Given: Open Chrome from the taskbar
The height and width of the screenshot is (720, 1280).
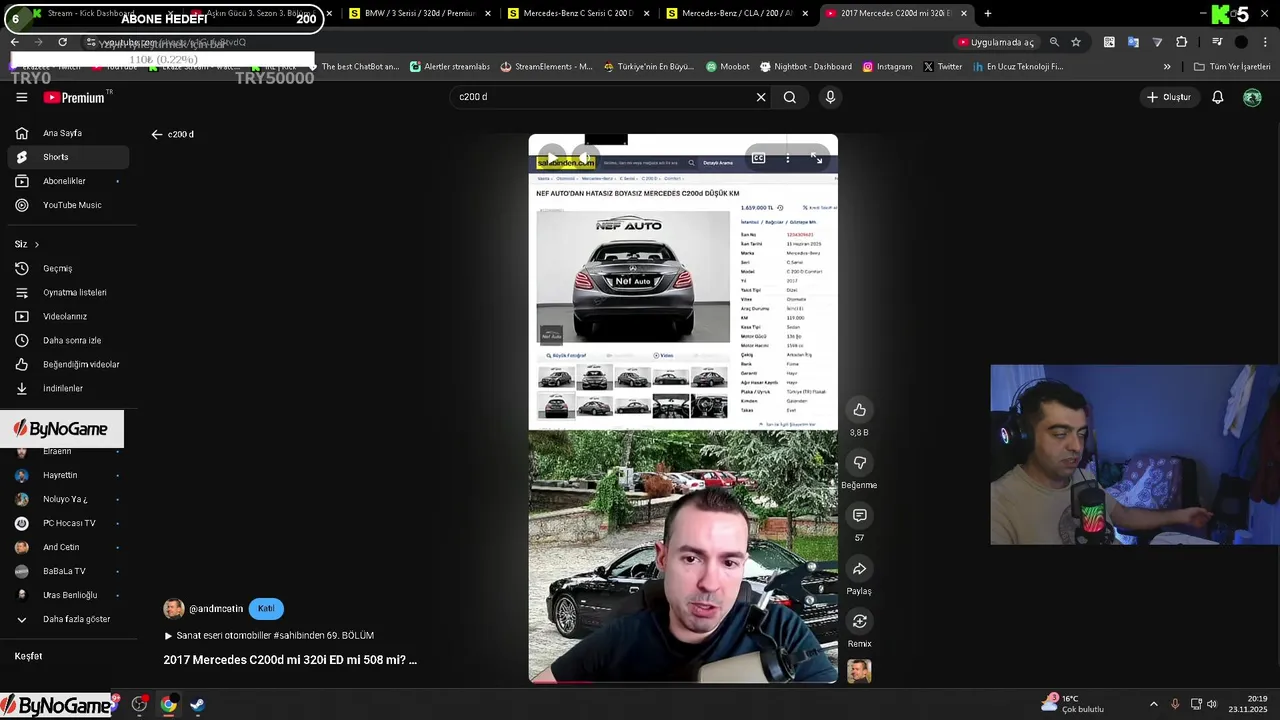Looking at the screenshot, I should (x=168, y=705).
